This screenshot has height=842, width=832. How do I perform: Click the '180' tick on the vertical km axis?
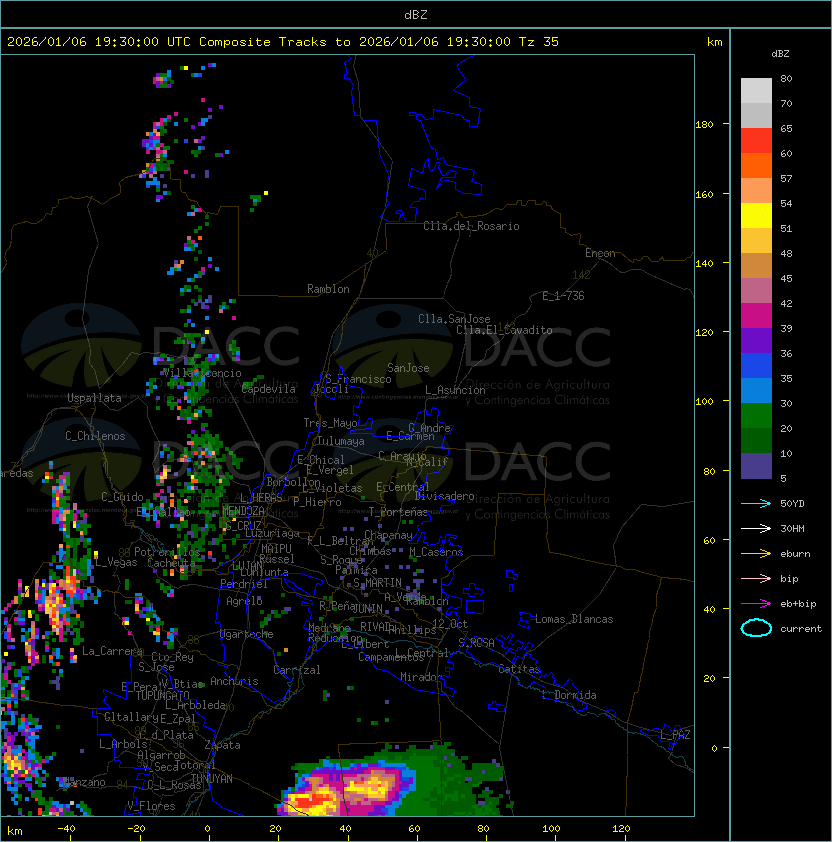(704, 125)
